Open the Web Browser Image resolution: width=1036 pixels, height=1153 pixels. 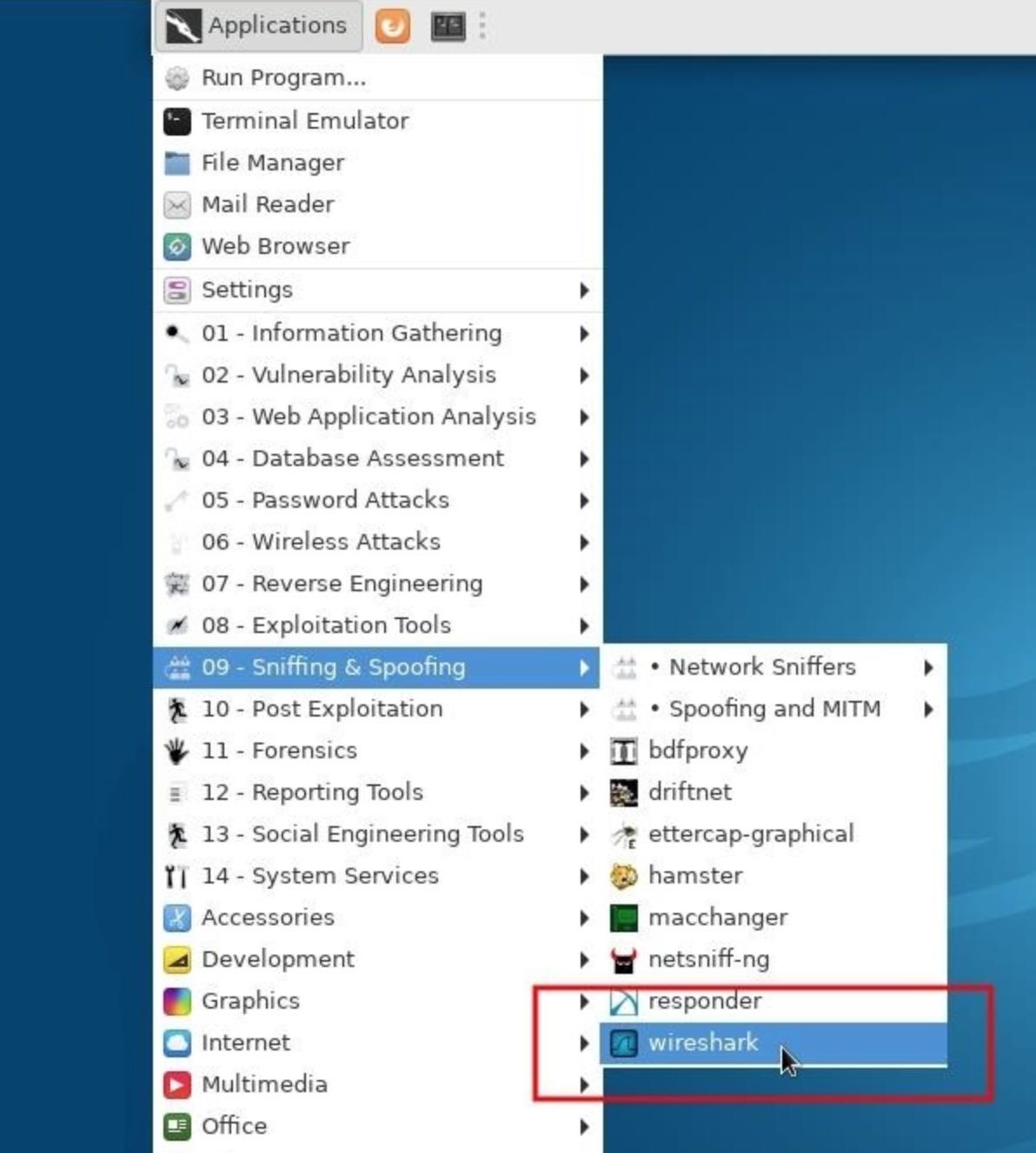pos(275,246)
